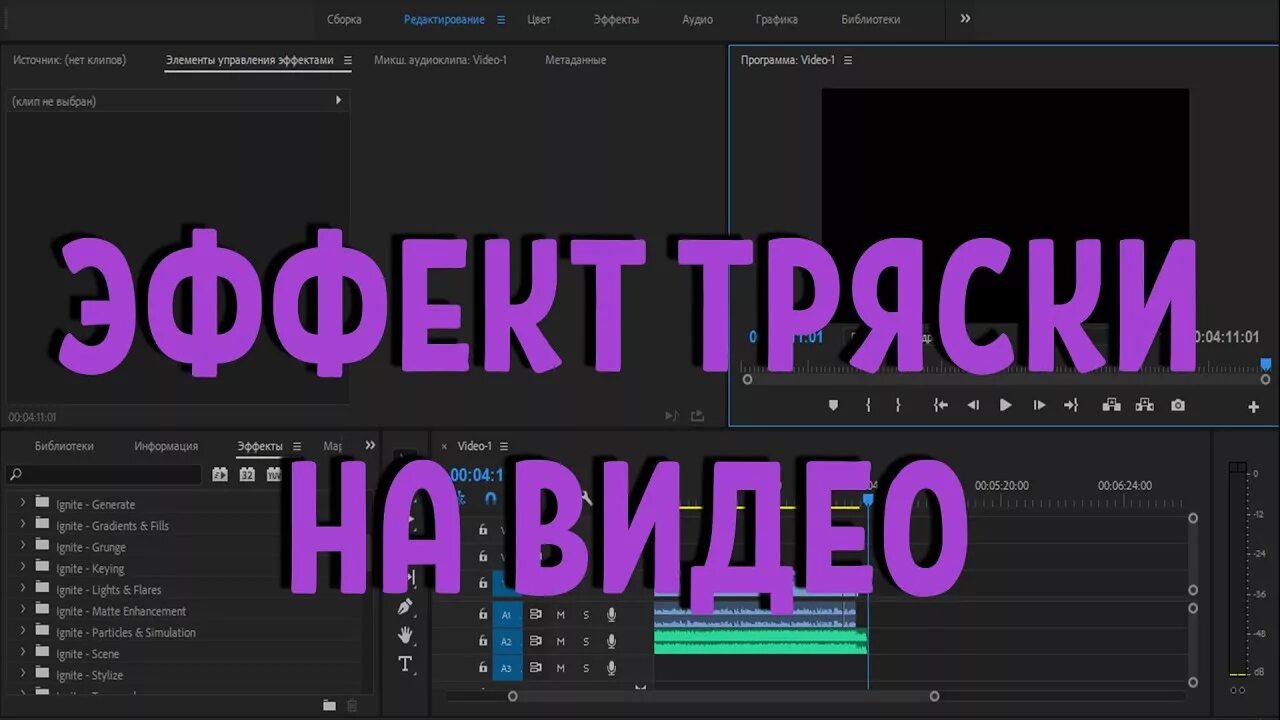Click the timeline playhead marker
1280x720 pixels.
click(868, 498)
